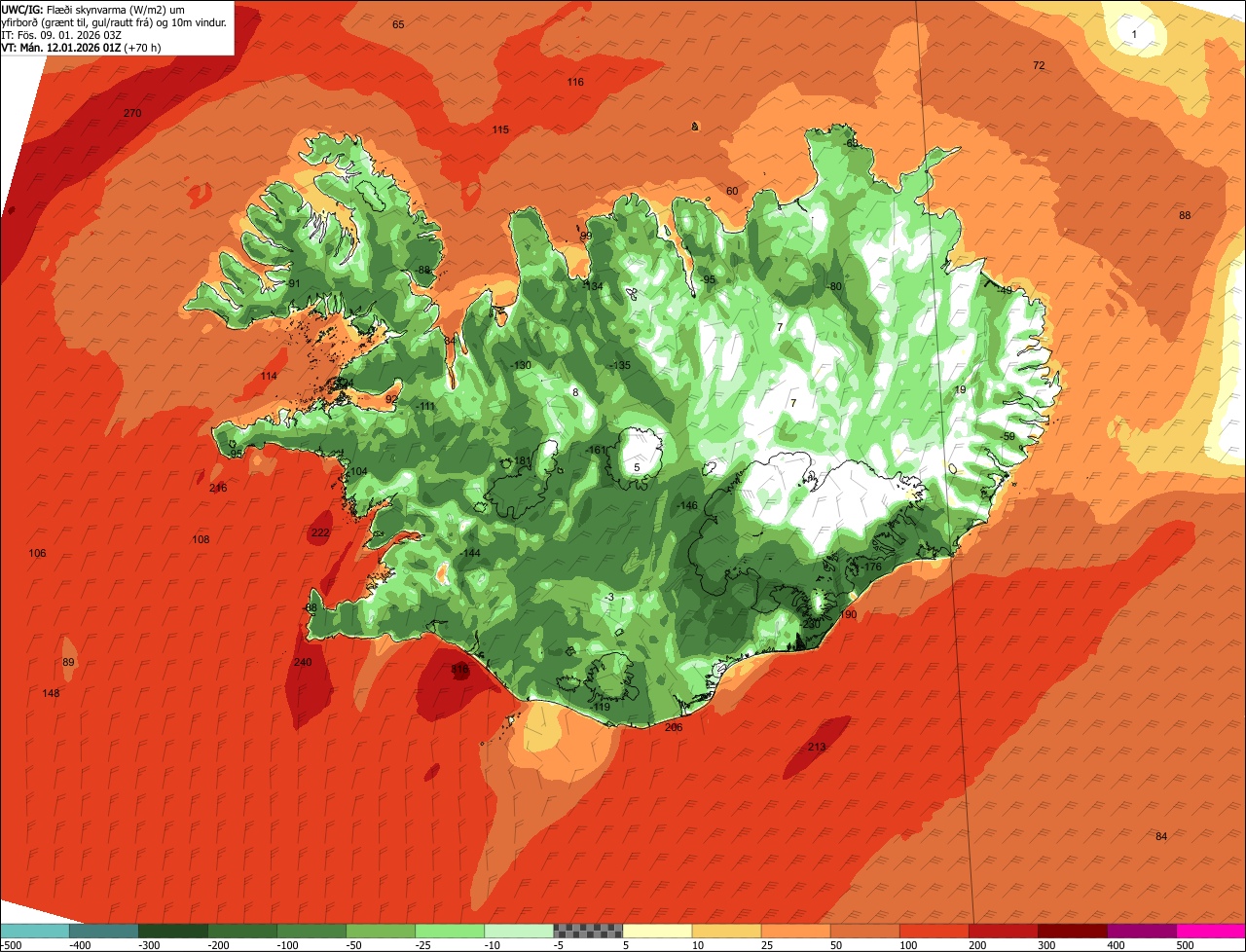Screen dimensions: 1246x952
Task: Click the map value '-161' in central Iceland
Action: [595, 450]
